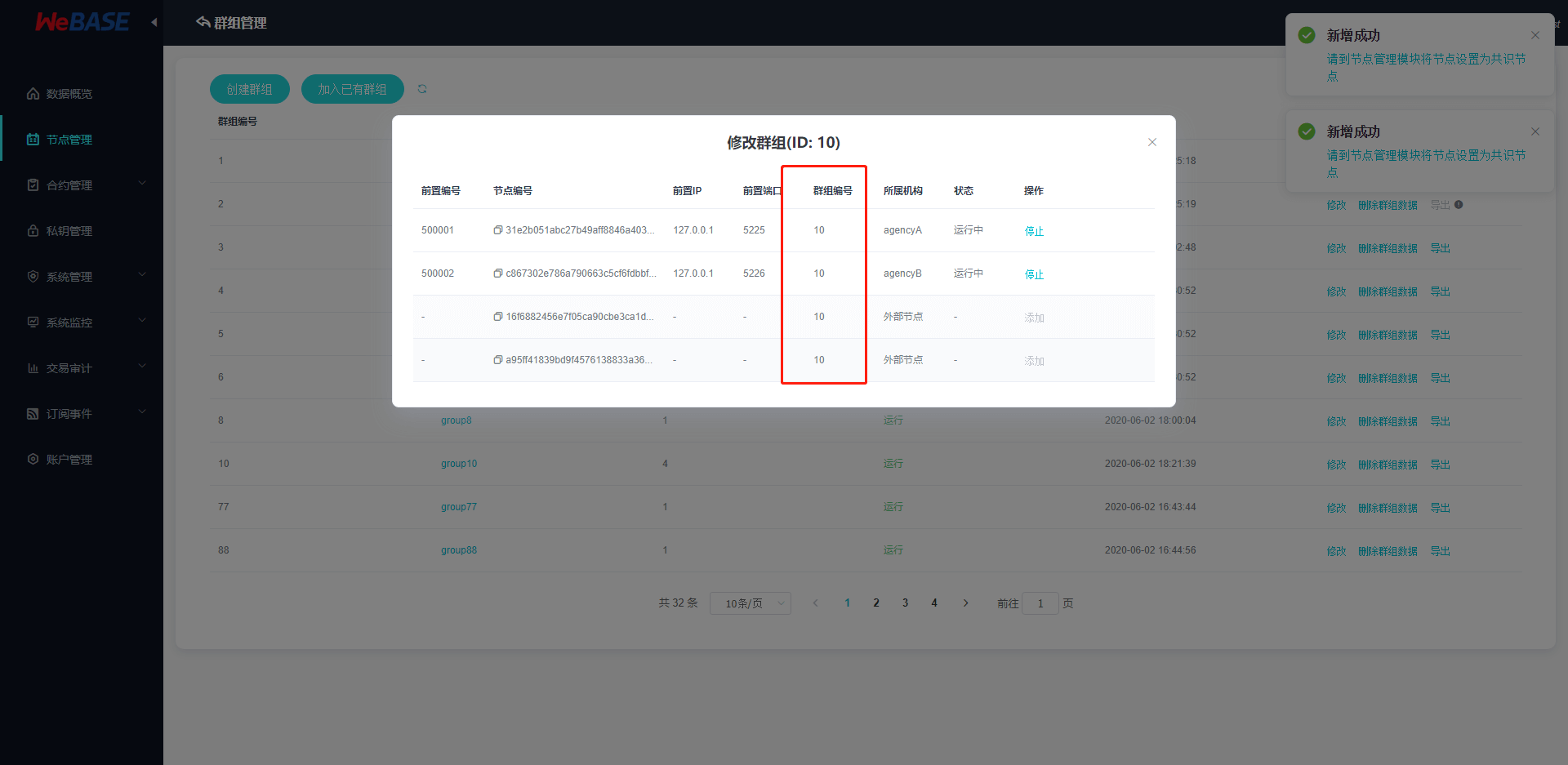Click the 合约管理 sidebar icon
Image resolution: width=1568 pixels, height=765 pixels.
[x=33, y=185]
